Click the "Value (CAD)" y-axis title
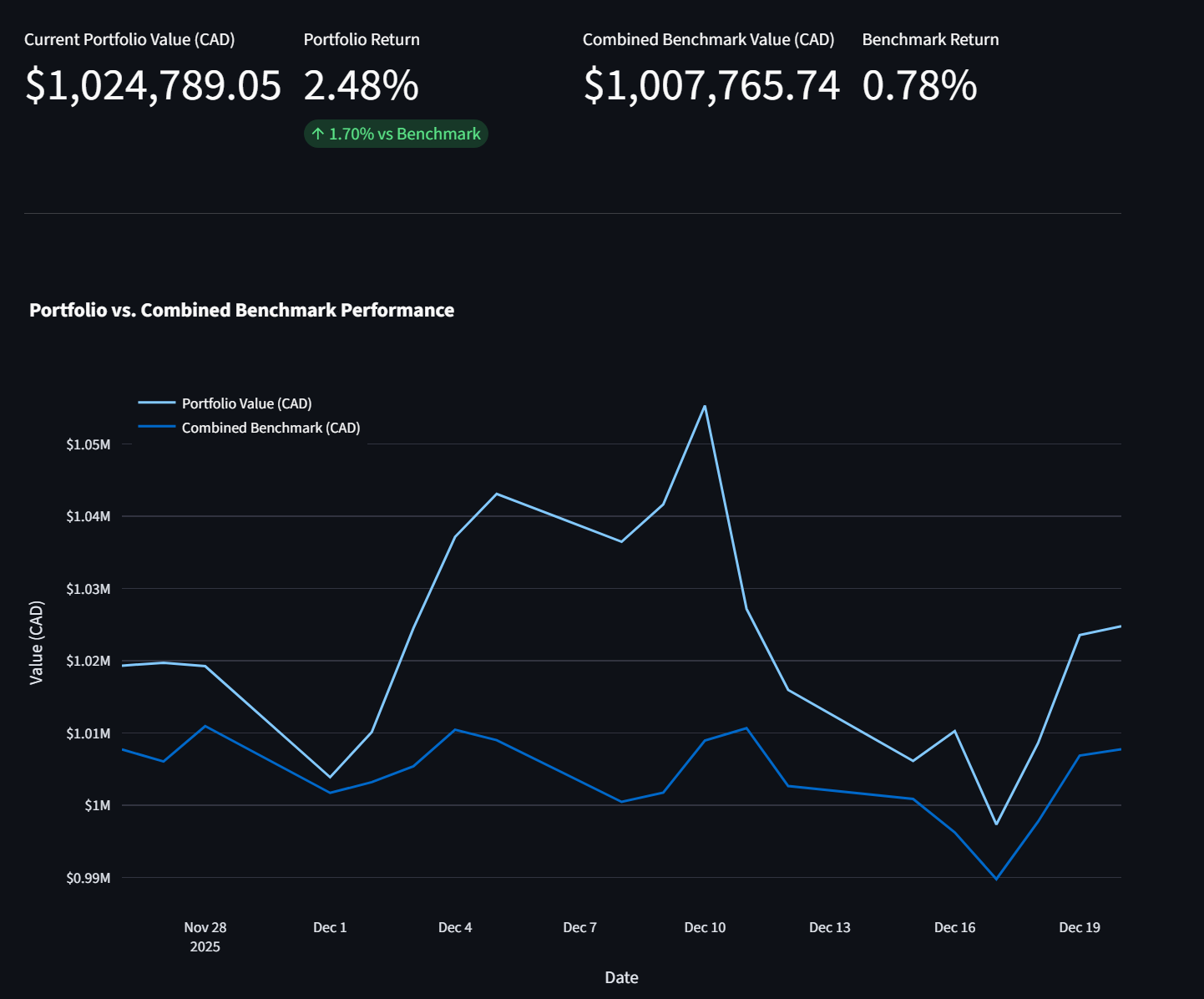 coord(36,642)
